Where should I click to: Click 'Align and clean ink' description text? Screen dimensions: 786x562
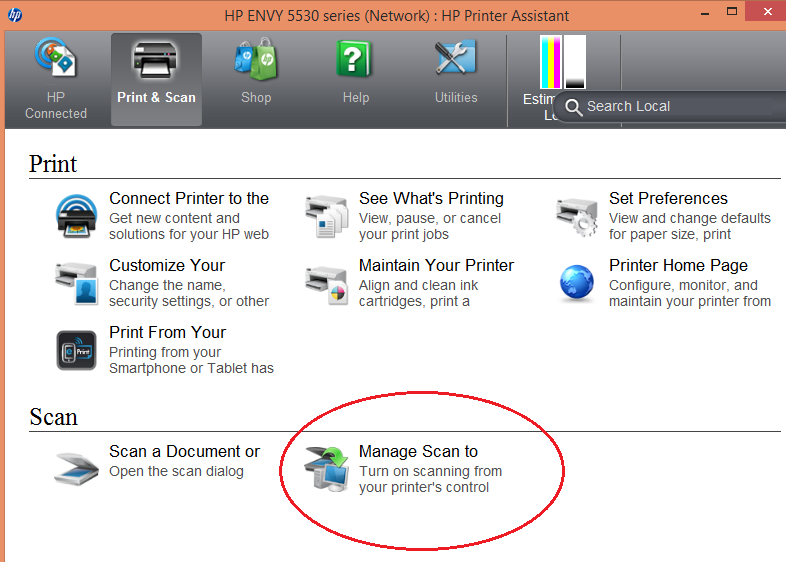tap(419, 285)
